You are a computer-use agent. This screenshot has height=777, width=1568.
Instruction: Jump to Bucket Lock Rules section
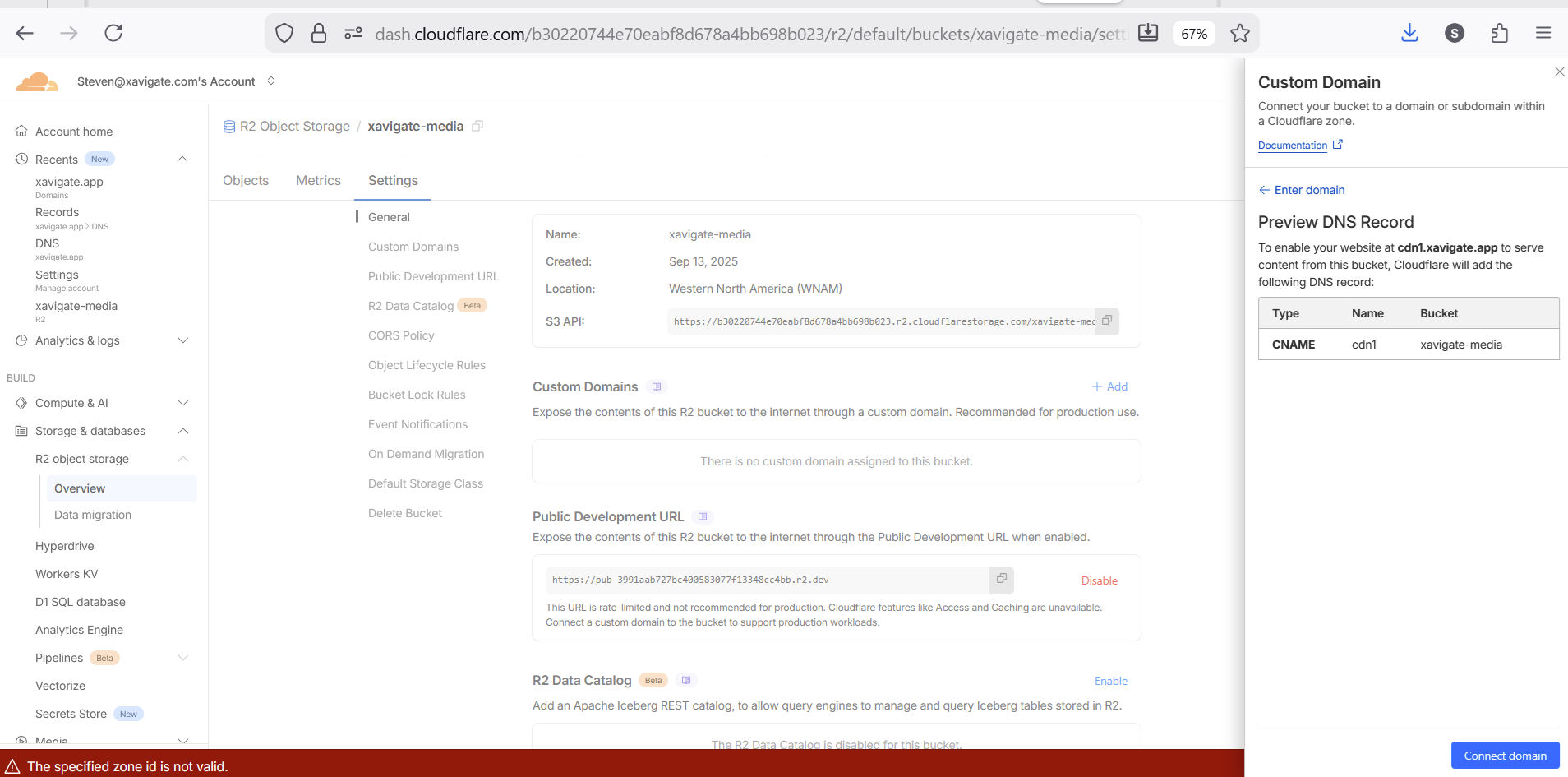tap(417, 395)
